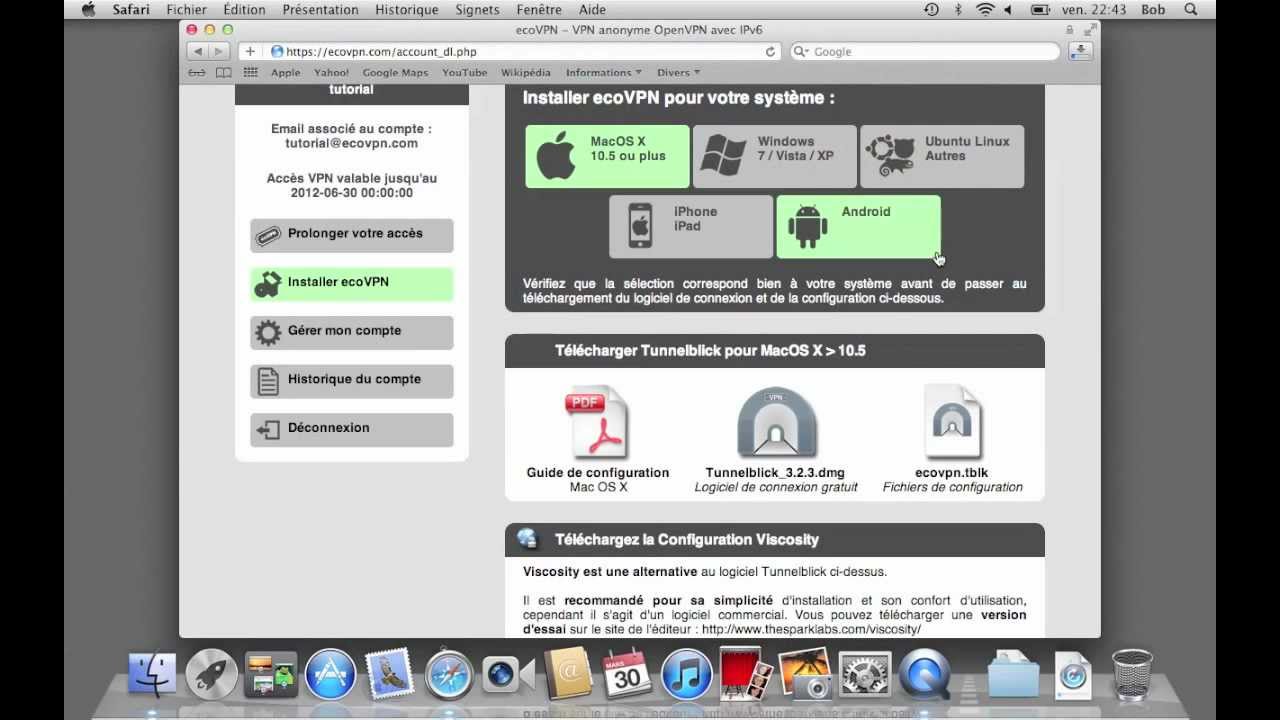The height and width of the screenshot is (720, 1280).
Task: Open the Apple menu
Action: [x=88, y=9]
